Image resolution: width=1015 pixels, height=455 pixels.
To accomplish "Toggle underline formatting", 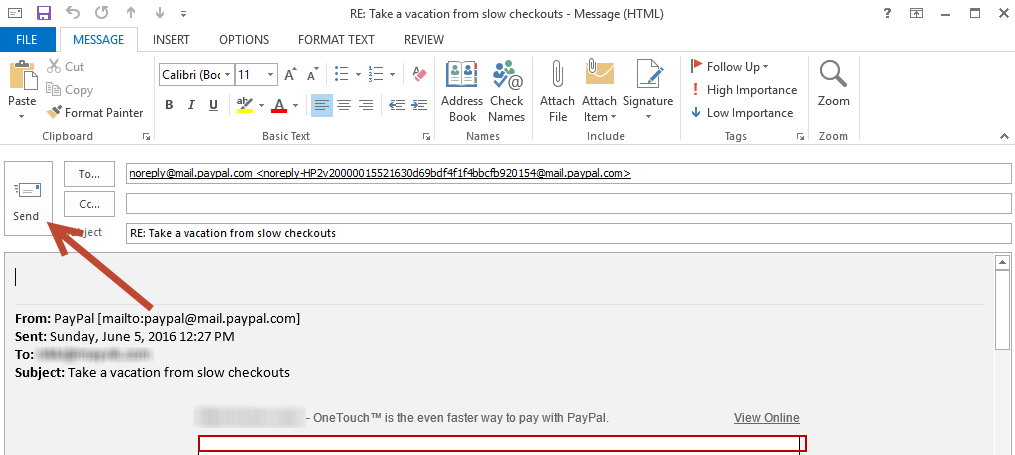I will coord(214,105).
